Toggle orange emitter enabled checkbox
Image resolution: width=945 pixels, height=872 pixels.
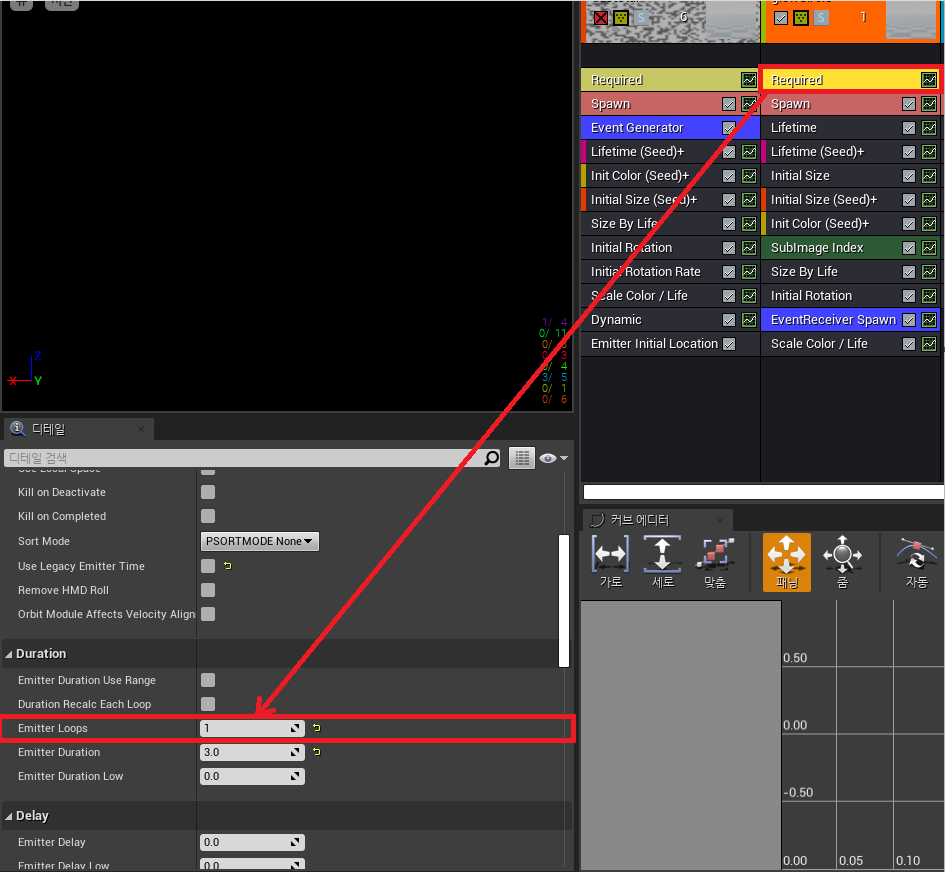coord(780,17)
